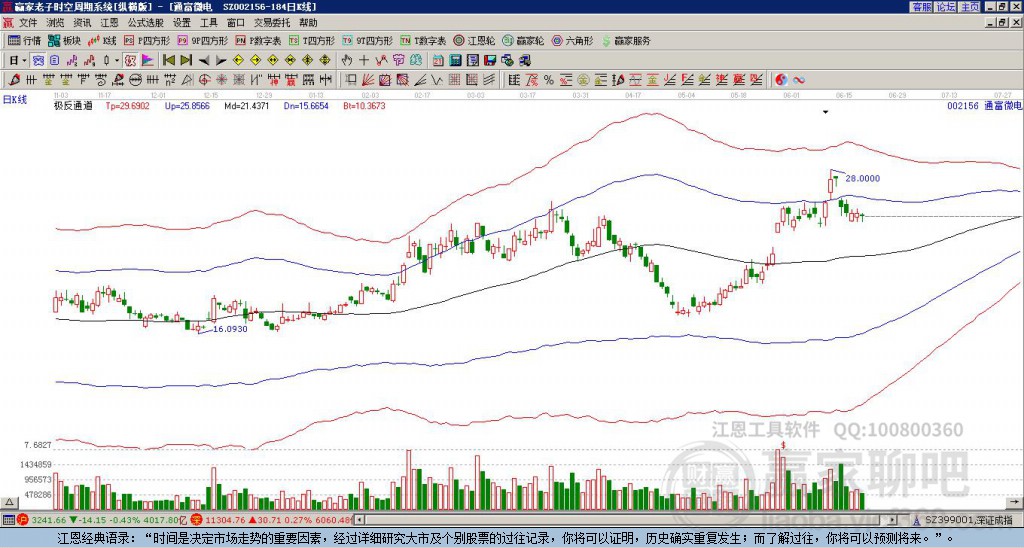The width and height of the screenshot is (1024, 548).
Task: Click the infinity loop icon
Action: coord(799,80)
